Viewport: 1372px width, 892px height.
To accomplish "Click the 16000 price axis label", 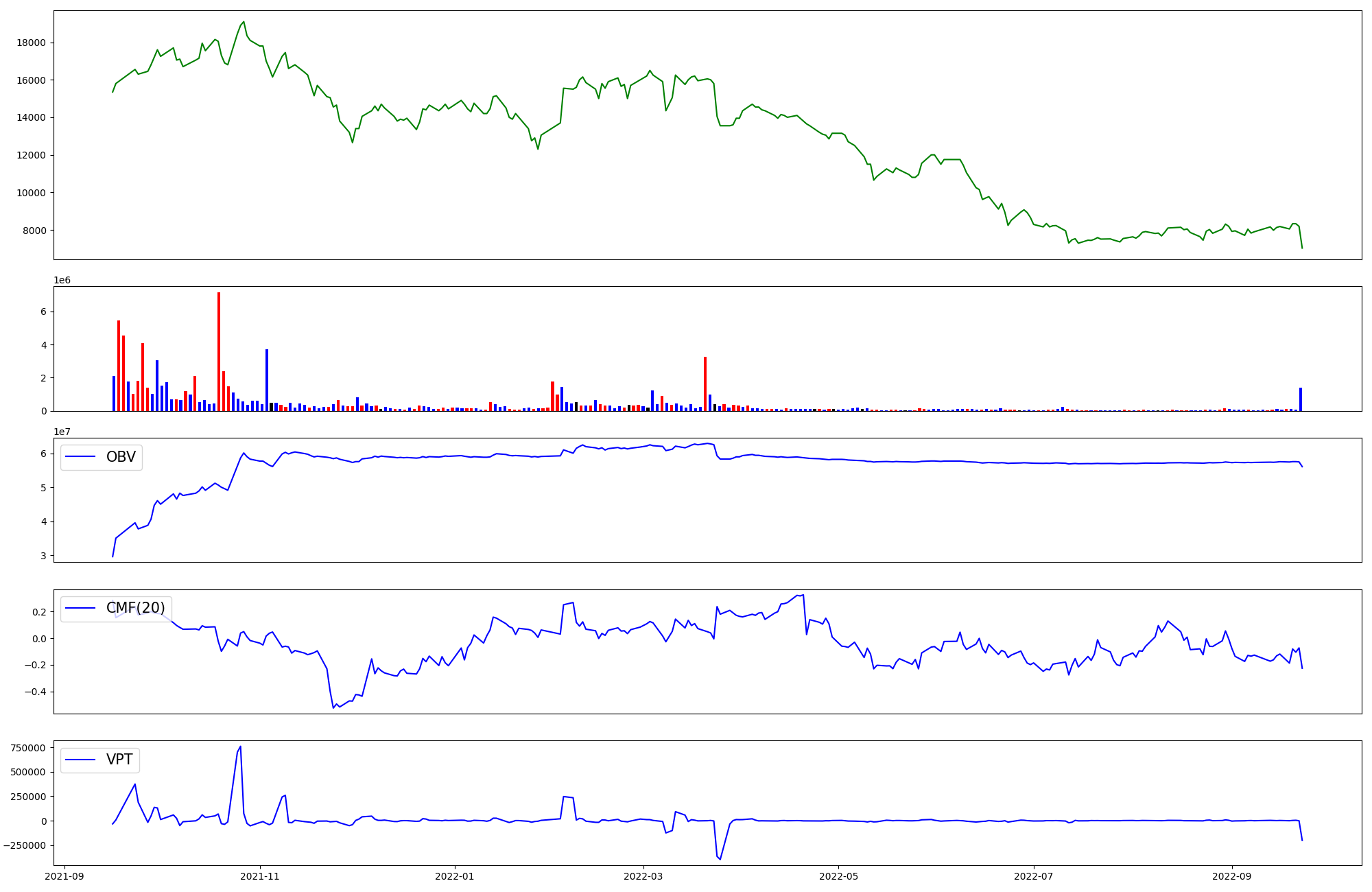I will [x=31, y=80].
